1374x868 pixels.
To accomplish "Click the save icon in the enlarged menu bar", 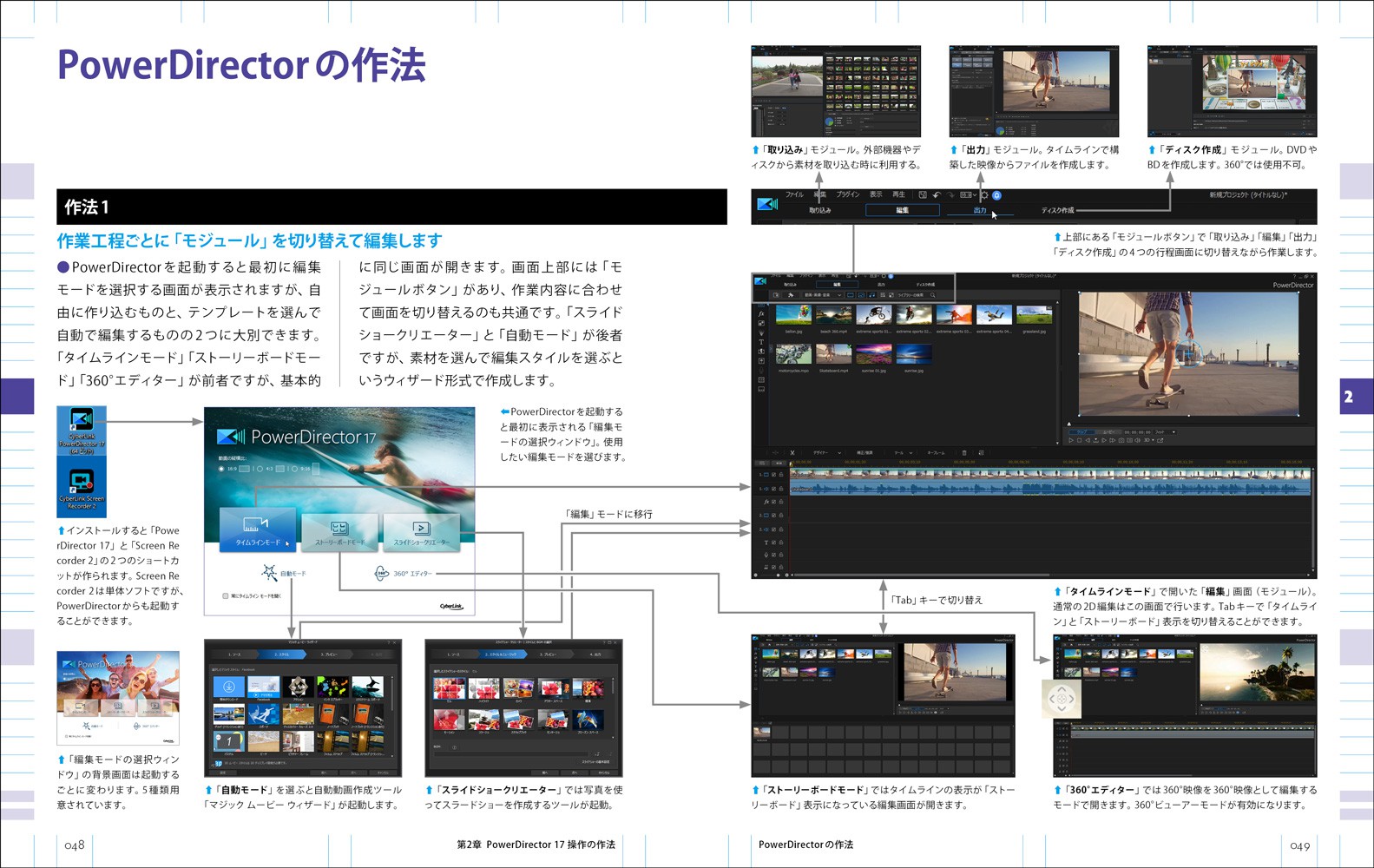I will pyautogui.click(x=923, y=195).
